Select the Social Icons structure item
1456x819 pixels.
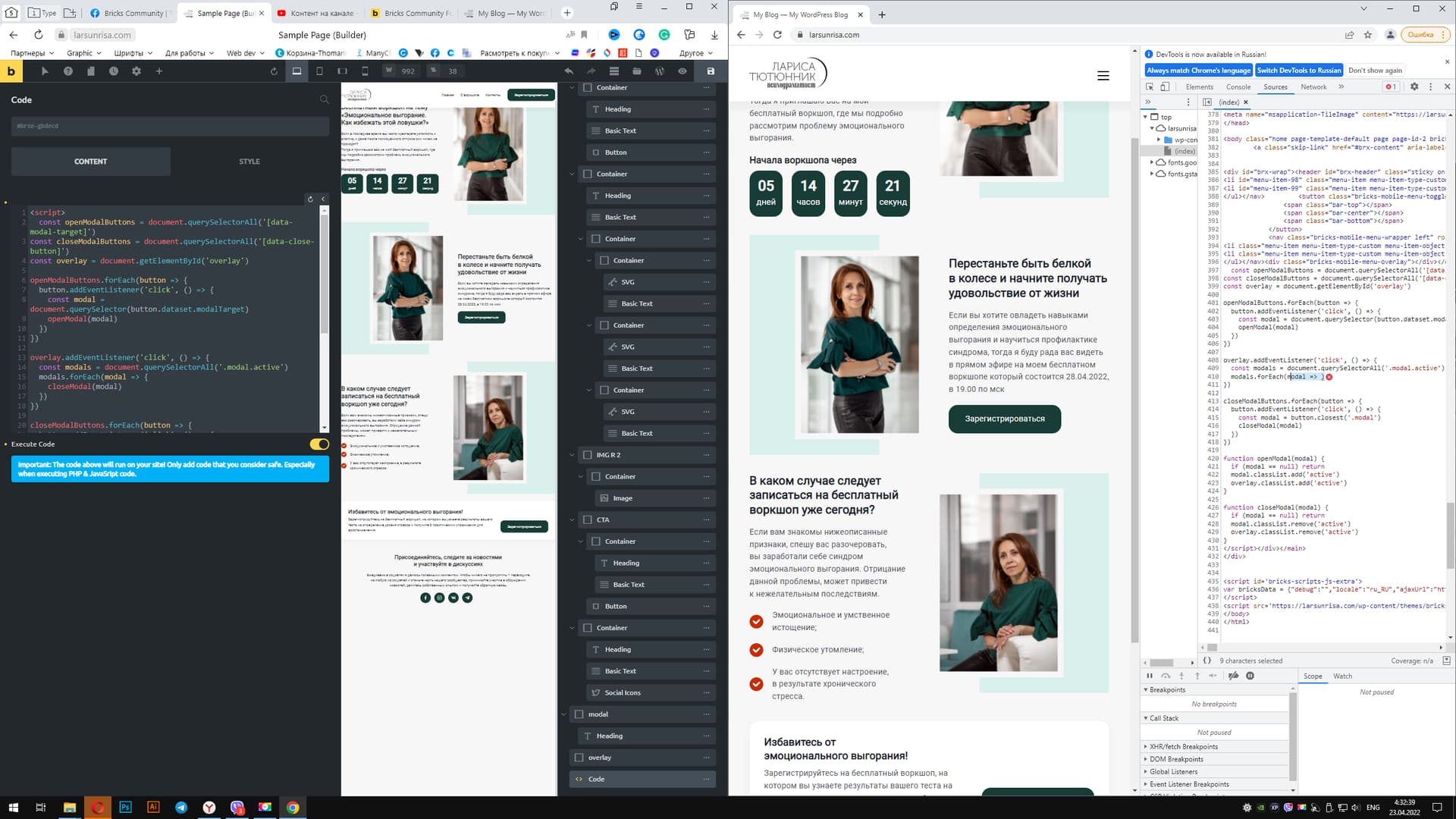pyautogui.click(x=651, y=693)
